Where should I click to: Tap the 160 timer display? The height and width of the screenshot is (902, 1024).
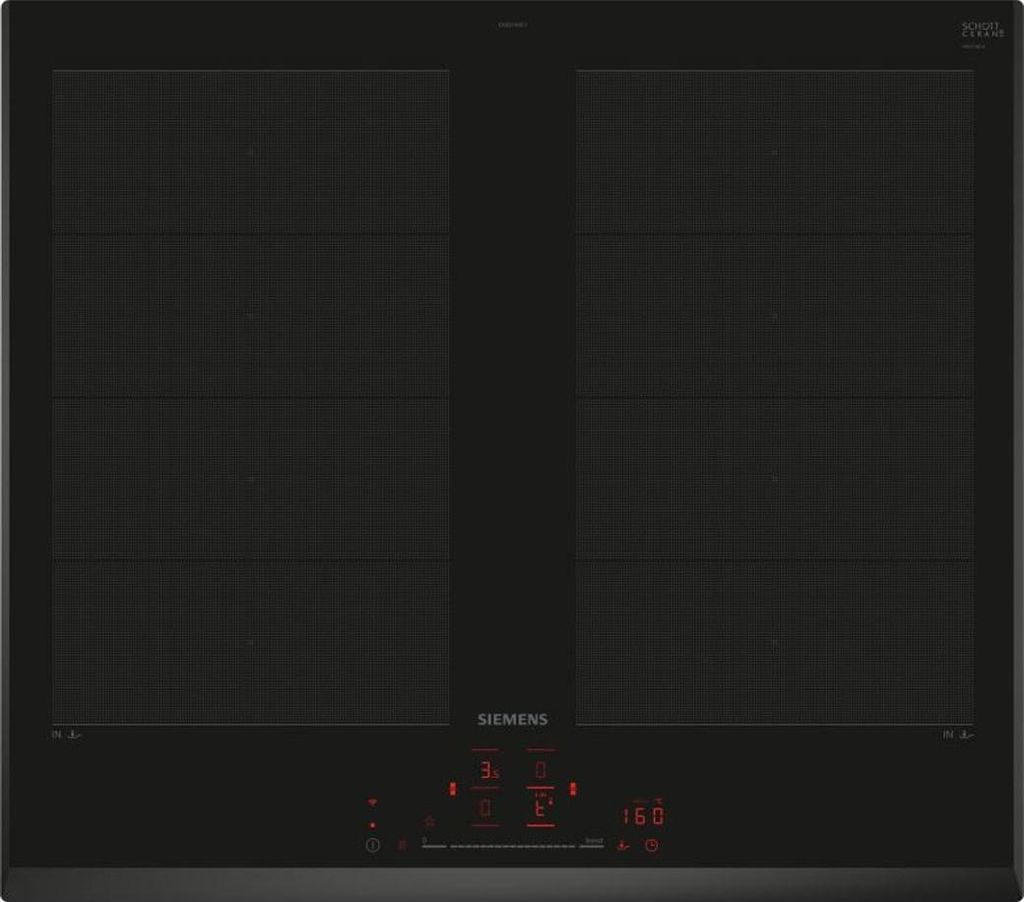(x=643, y=816)
